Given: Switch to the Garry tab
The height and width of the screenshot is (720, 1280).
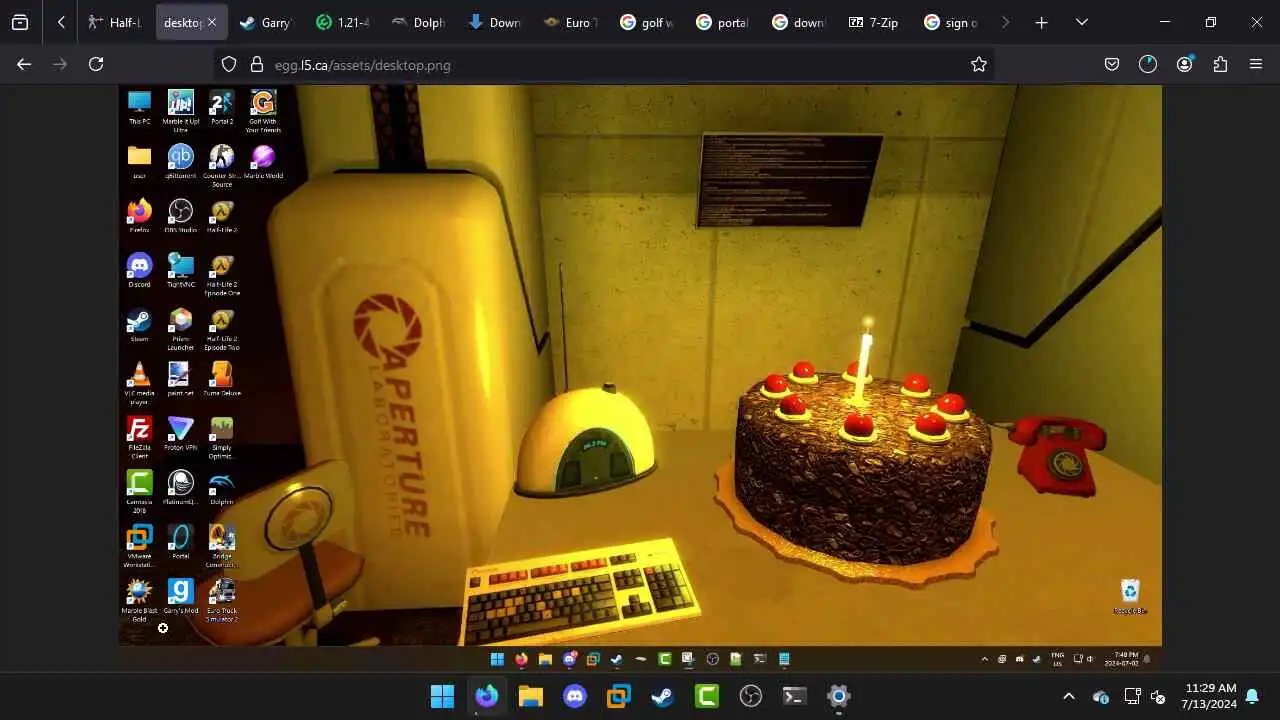Looking at the screenshot, I should (x=266, y=22).
